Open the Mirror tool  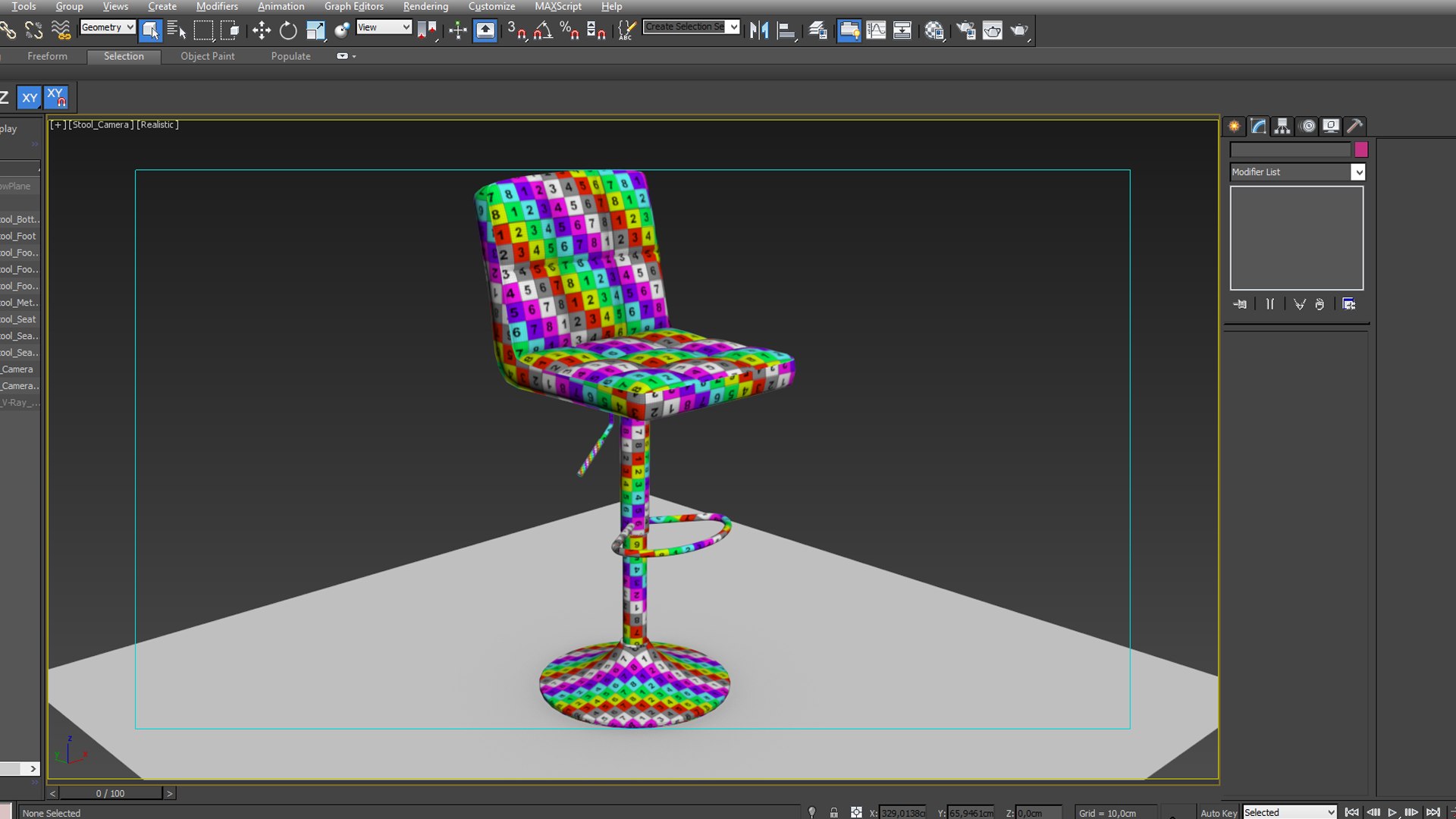pyautogui.click(x=759, y=30)
